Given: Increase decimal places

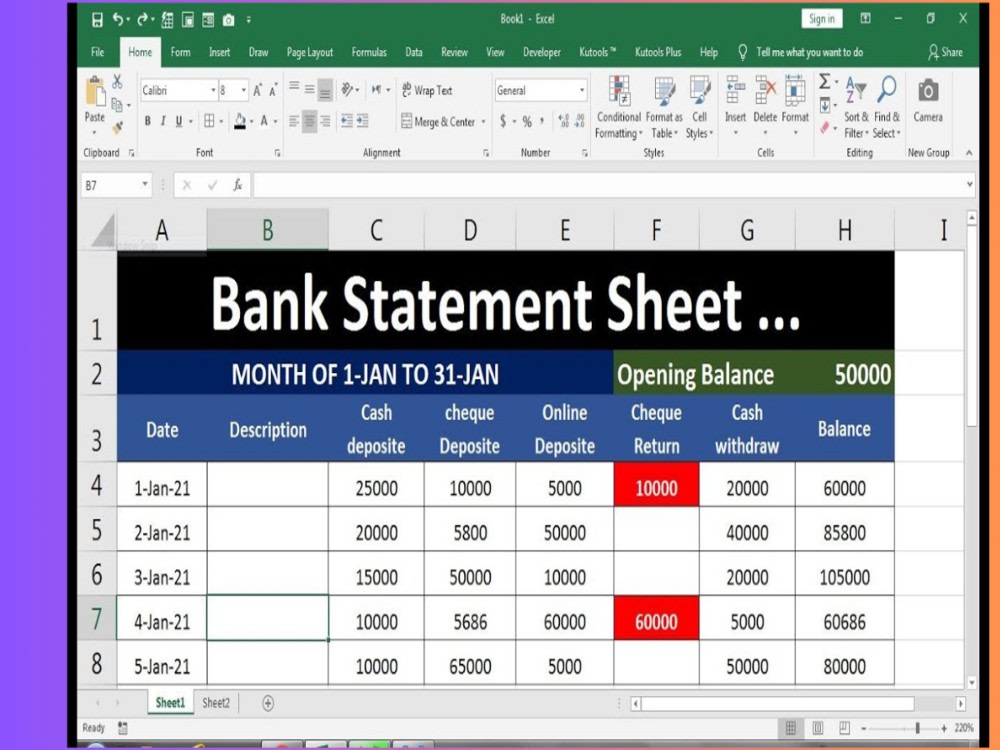Looking at the screenshot, I should point(564,121).
